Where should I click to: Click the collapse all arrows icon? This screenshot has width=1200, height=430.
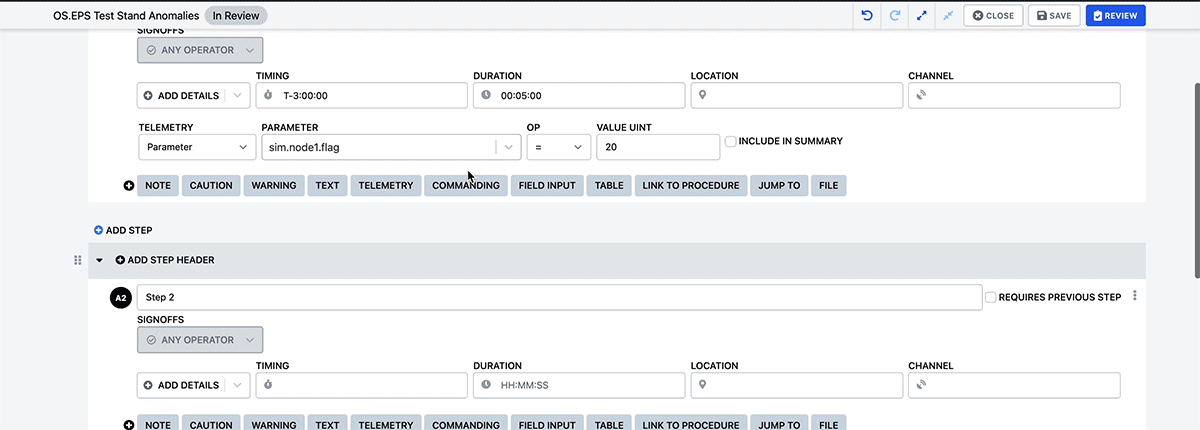pos(947,15)
